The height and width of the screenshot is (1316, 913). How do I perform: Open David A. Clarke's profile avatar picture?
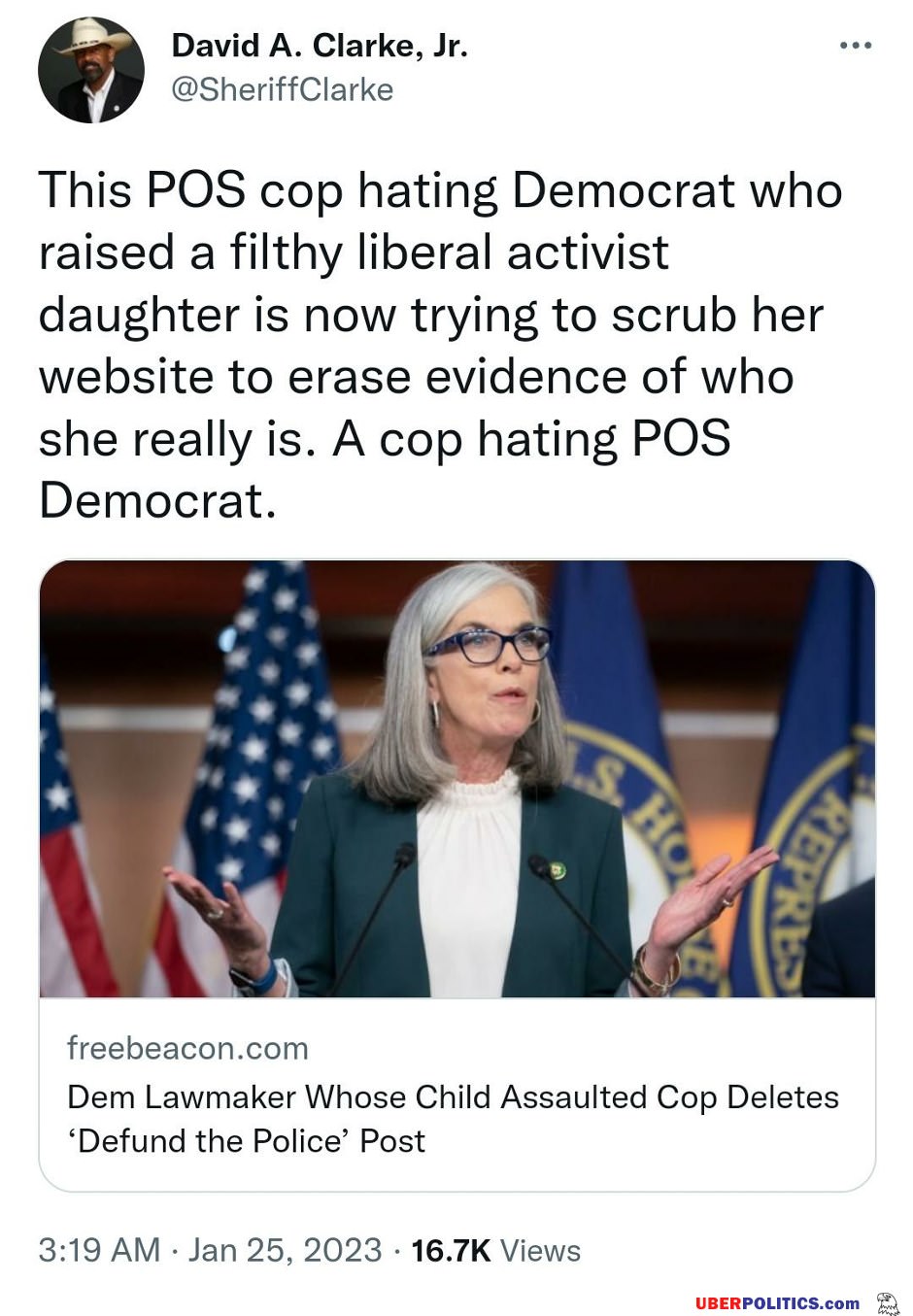(91, 70)
